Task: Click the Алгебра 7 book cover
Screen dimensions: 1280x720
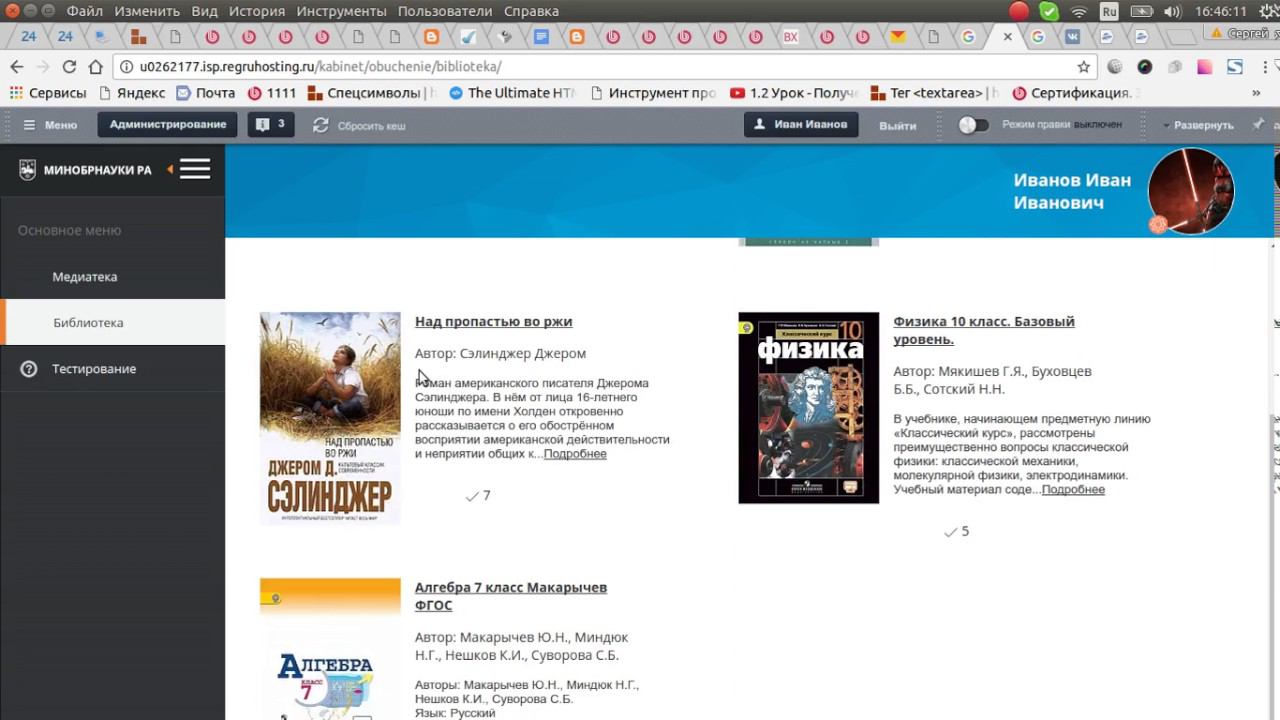Action: point(330,649)
